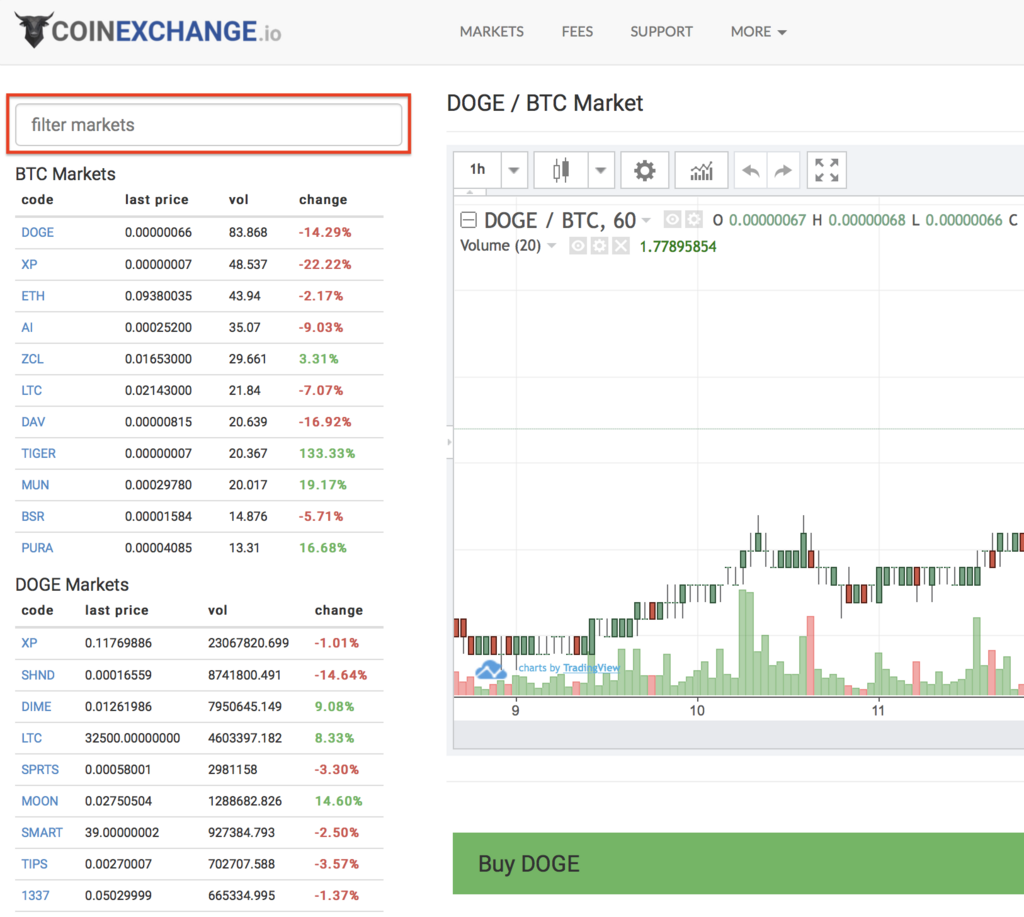
Task: Click the vol column header in BTC Markets
Action: (x=238, y=199)
